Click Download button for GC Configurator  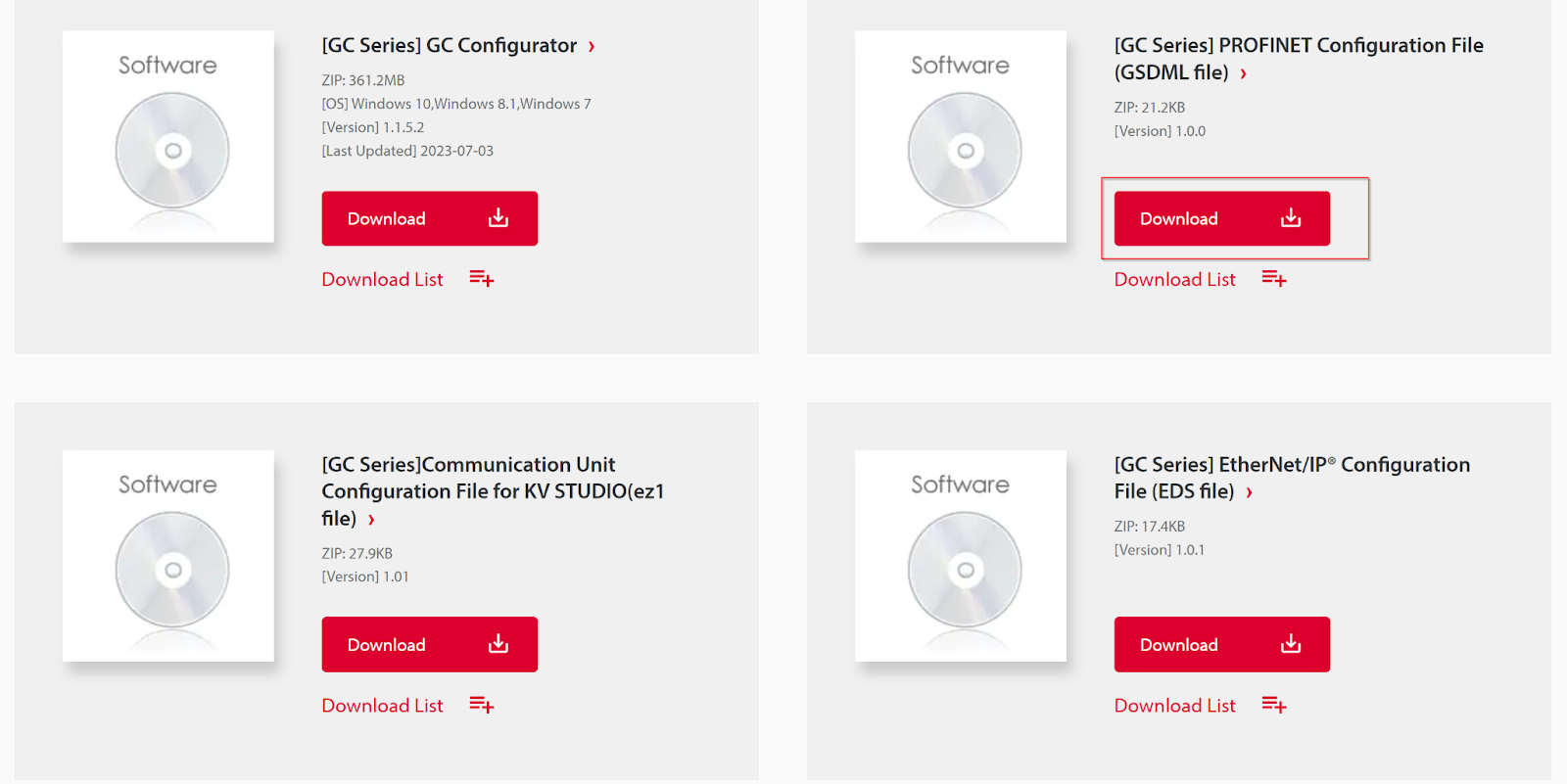pos(429,218)
